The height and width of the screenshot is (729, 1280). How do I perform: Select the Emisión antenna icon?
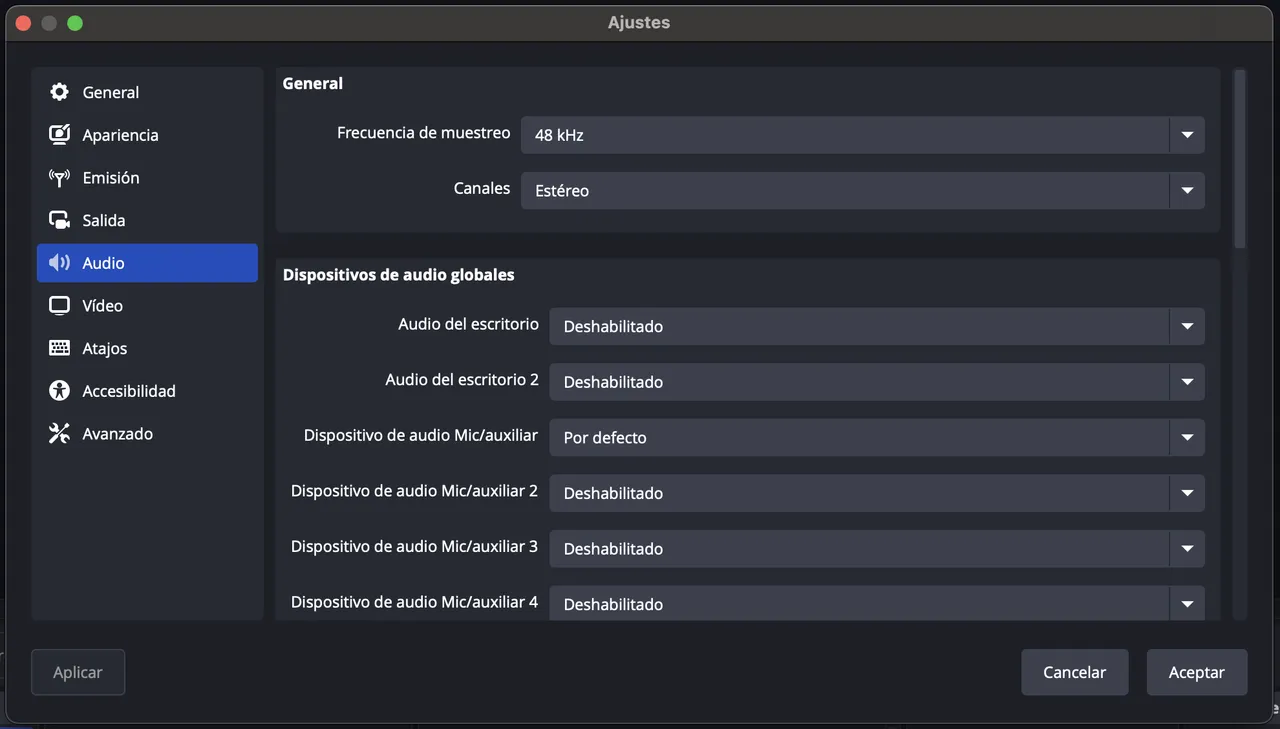(x=60, y=178)
